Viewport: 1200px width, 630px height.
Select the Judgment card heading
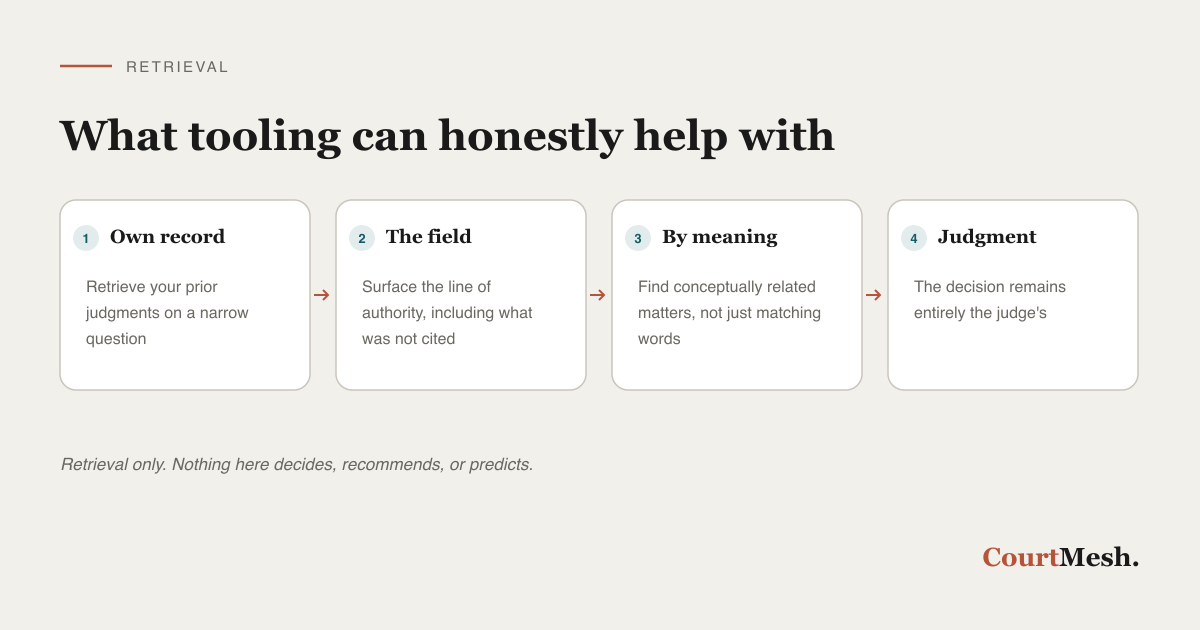point(987,237)
